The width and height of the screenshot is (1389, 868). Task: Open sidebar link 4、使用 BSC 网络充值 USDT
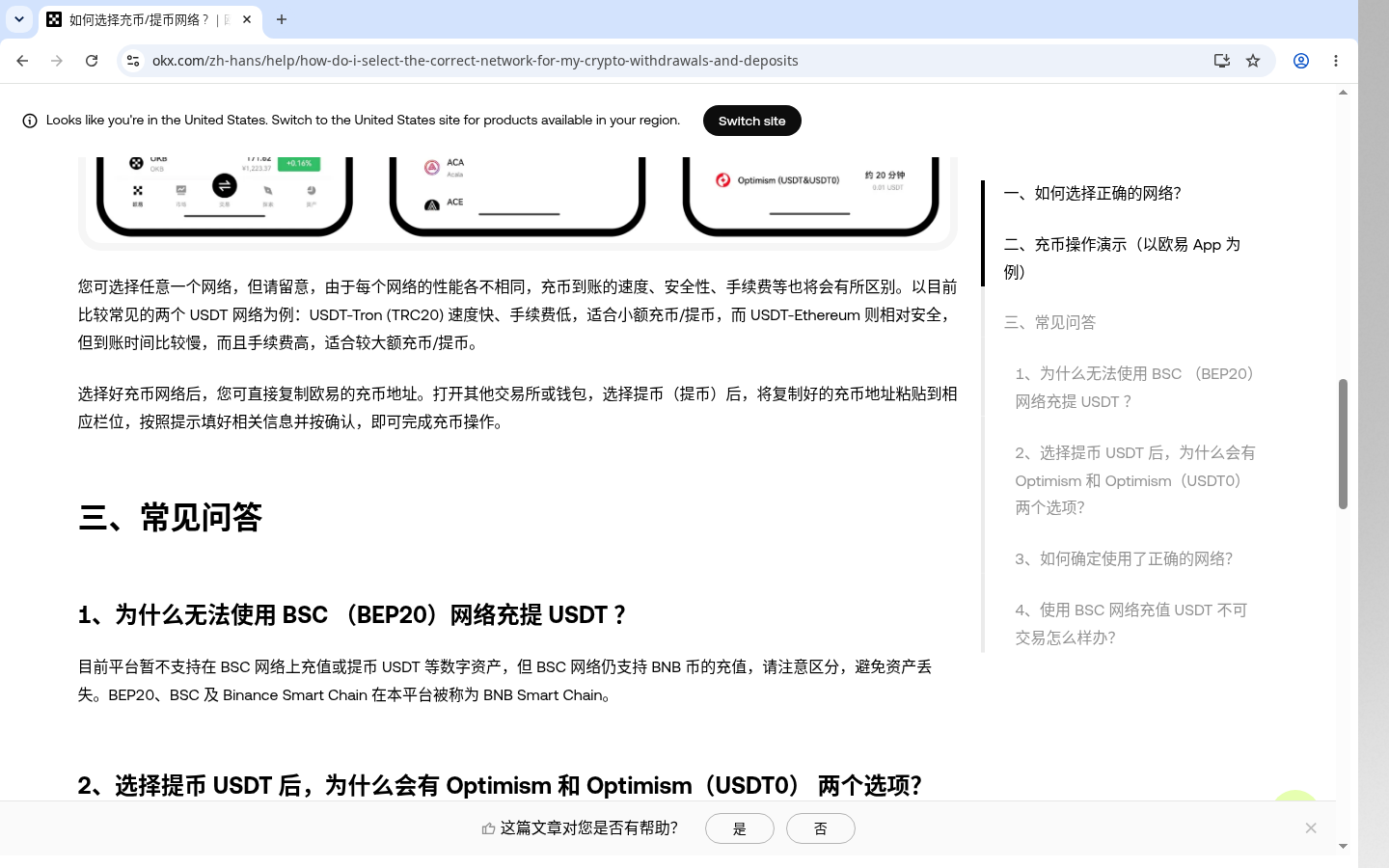click(x=1131, y=623)
